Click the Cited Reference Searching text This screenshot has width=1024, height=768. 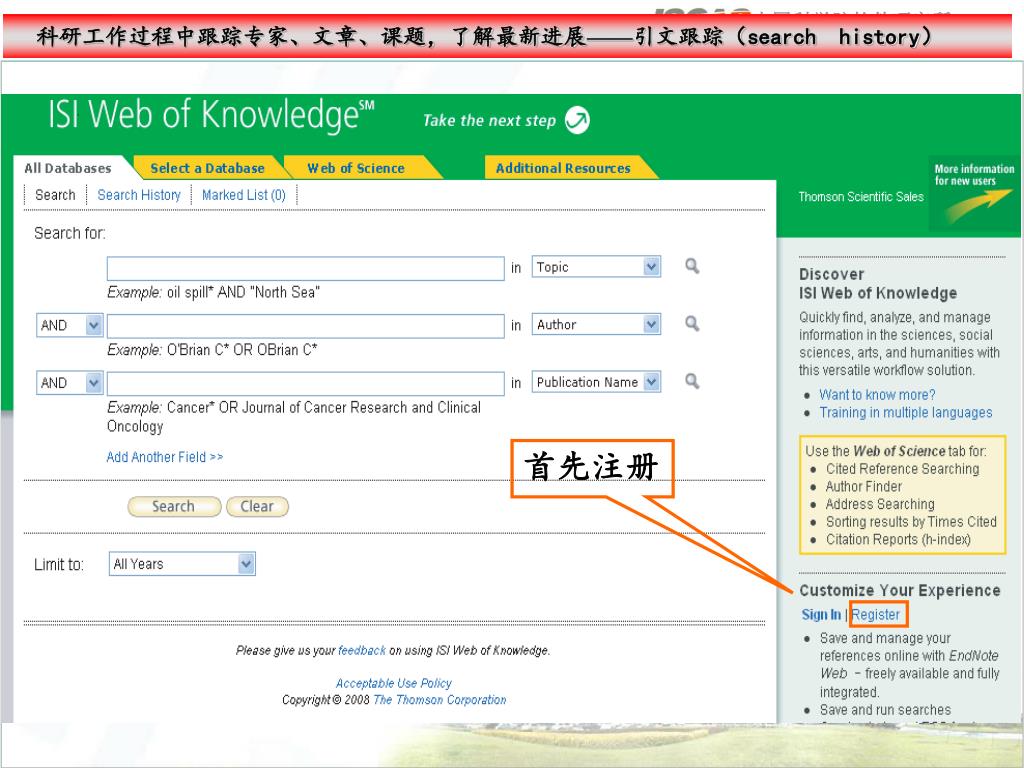pos(903,469)
